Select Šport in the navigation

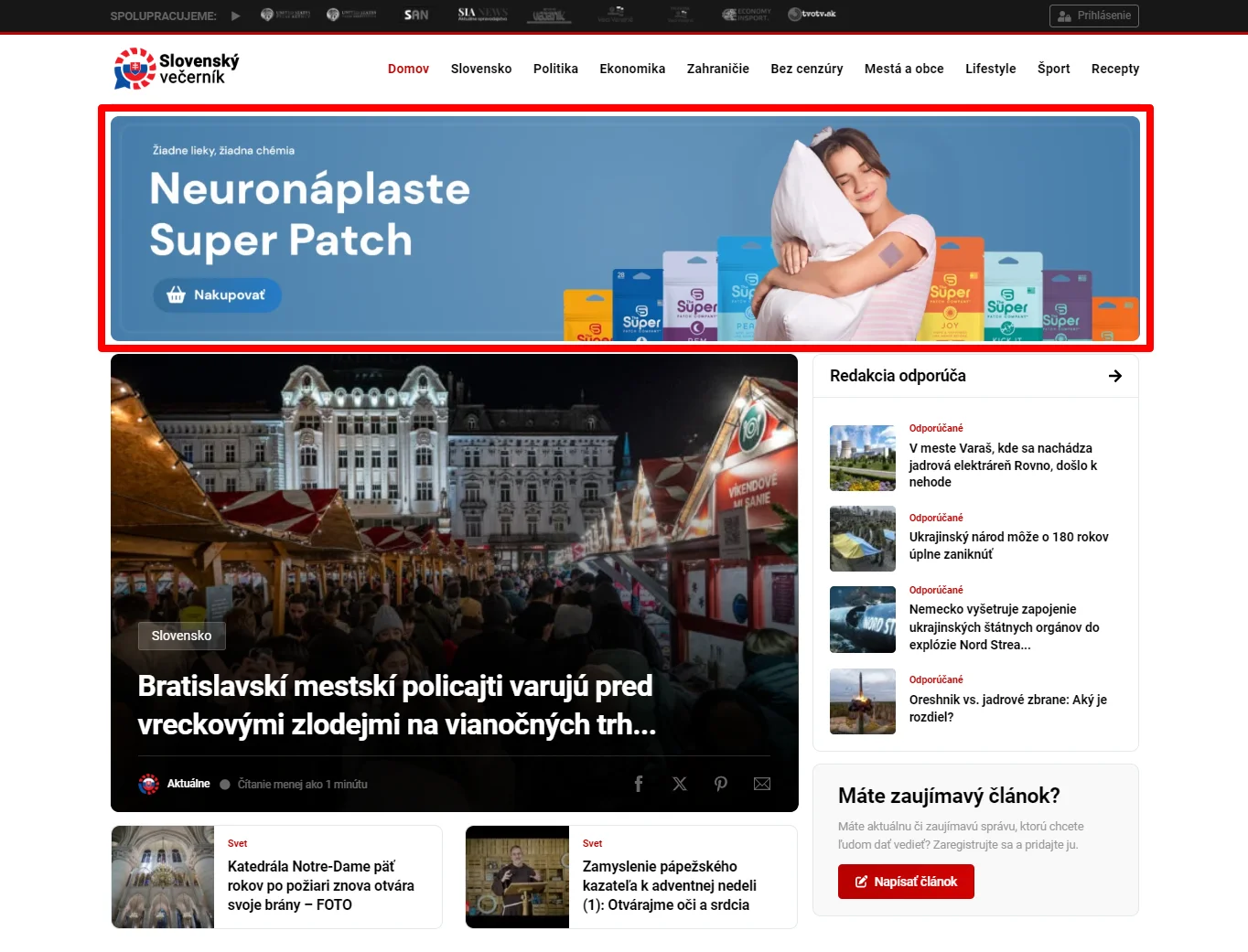[x=1053, y=69]
